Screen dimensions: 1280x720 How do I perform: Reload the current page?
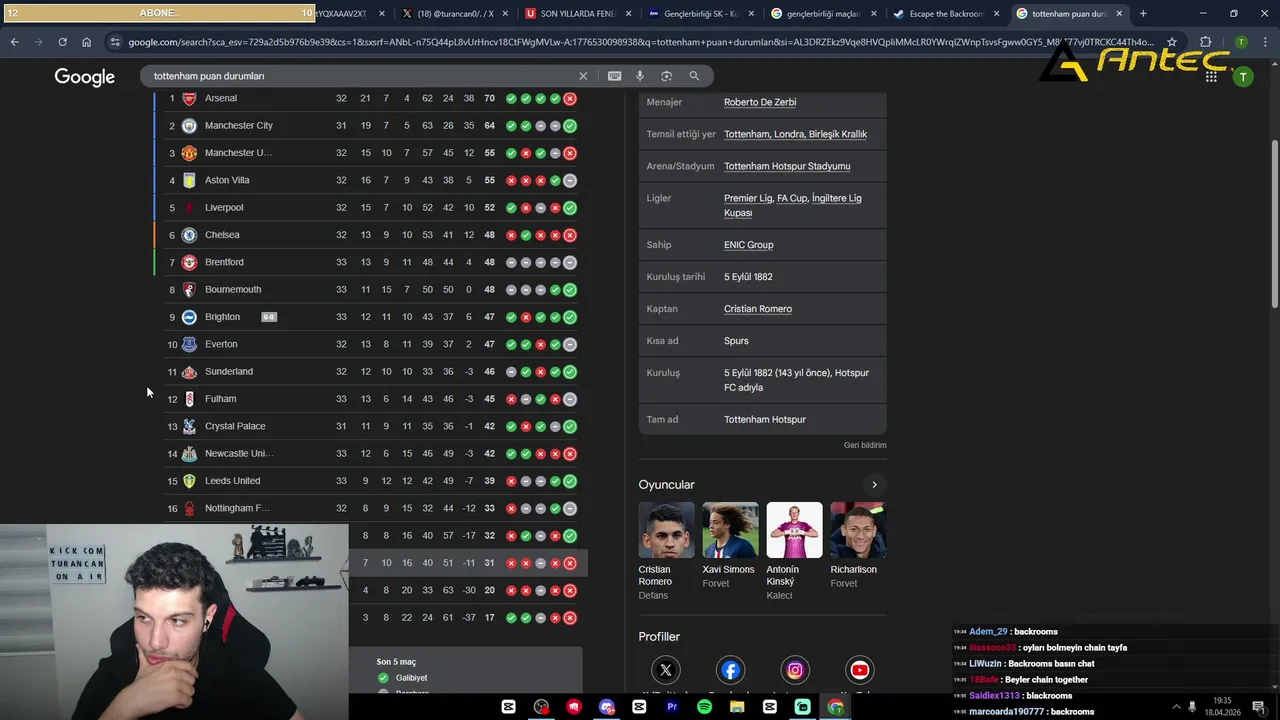pos(62,42)
